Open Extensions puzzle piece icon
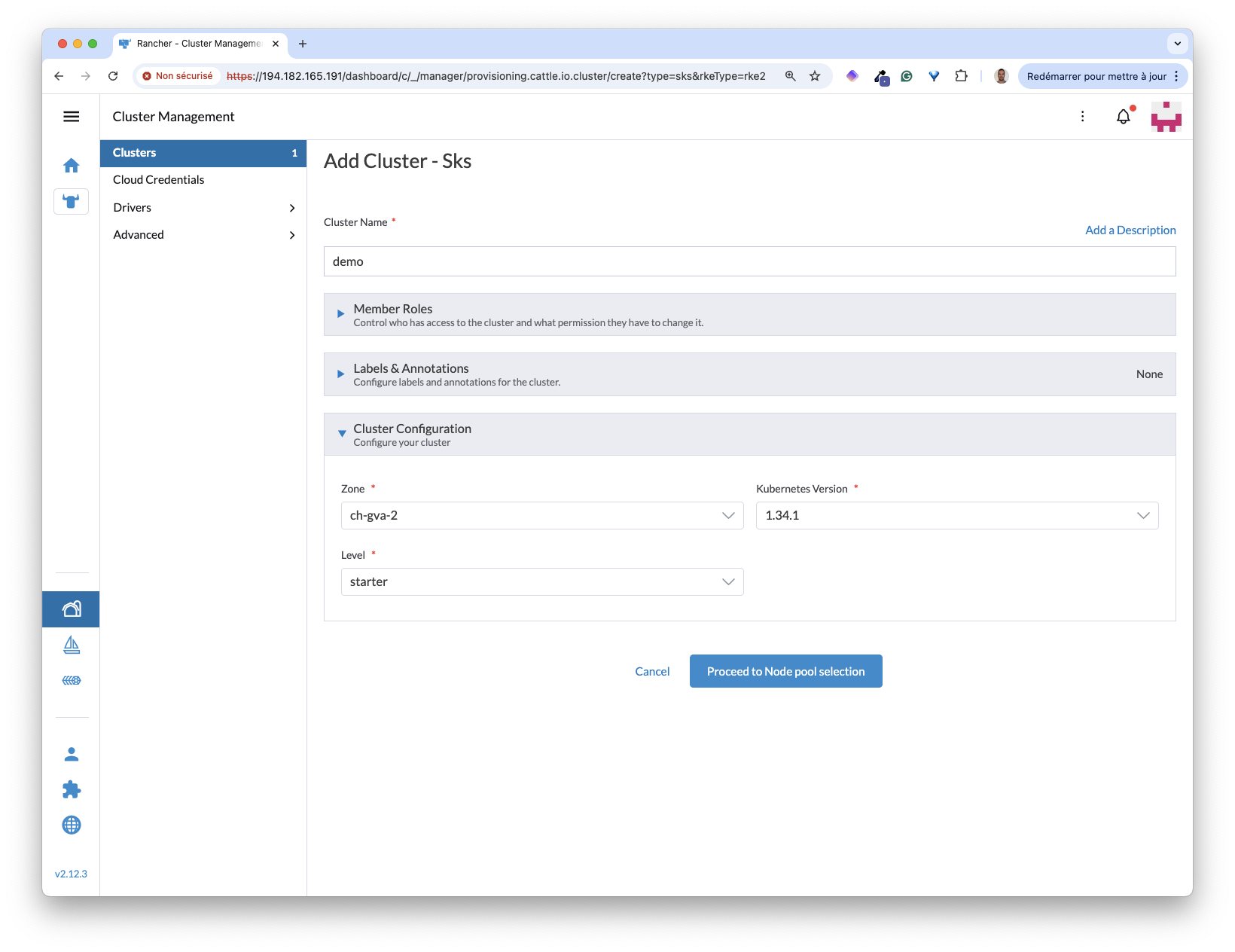This screenshot has width=1235, height=952. point(72,789)
